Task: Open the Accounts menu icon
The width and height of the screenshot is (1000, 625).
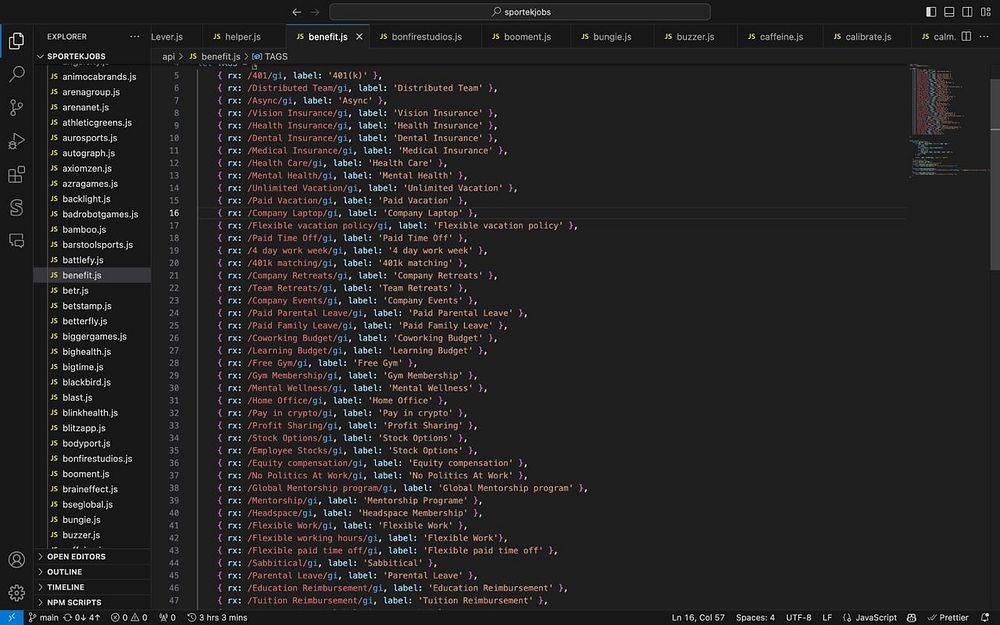Action: 17,559
